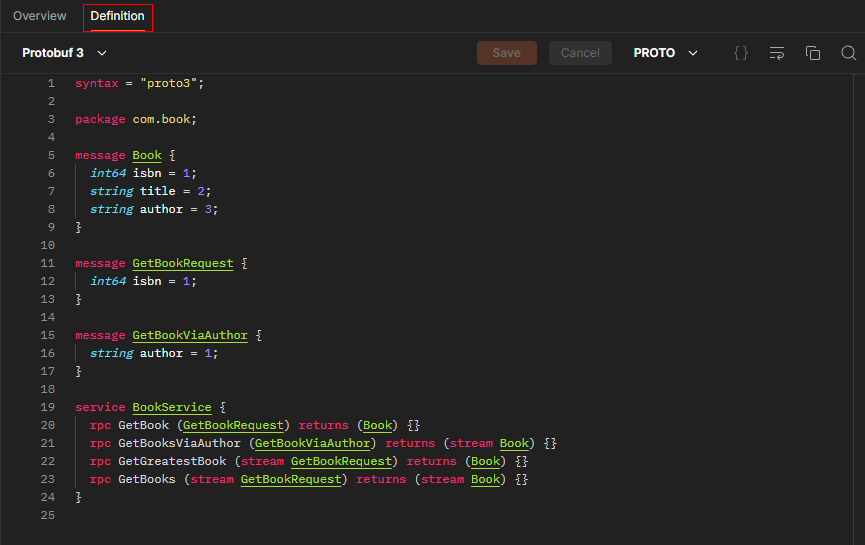The image size is (865, 545).
Task: Open the search magnifier icon
Action: click(848, 53)
